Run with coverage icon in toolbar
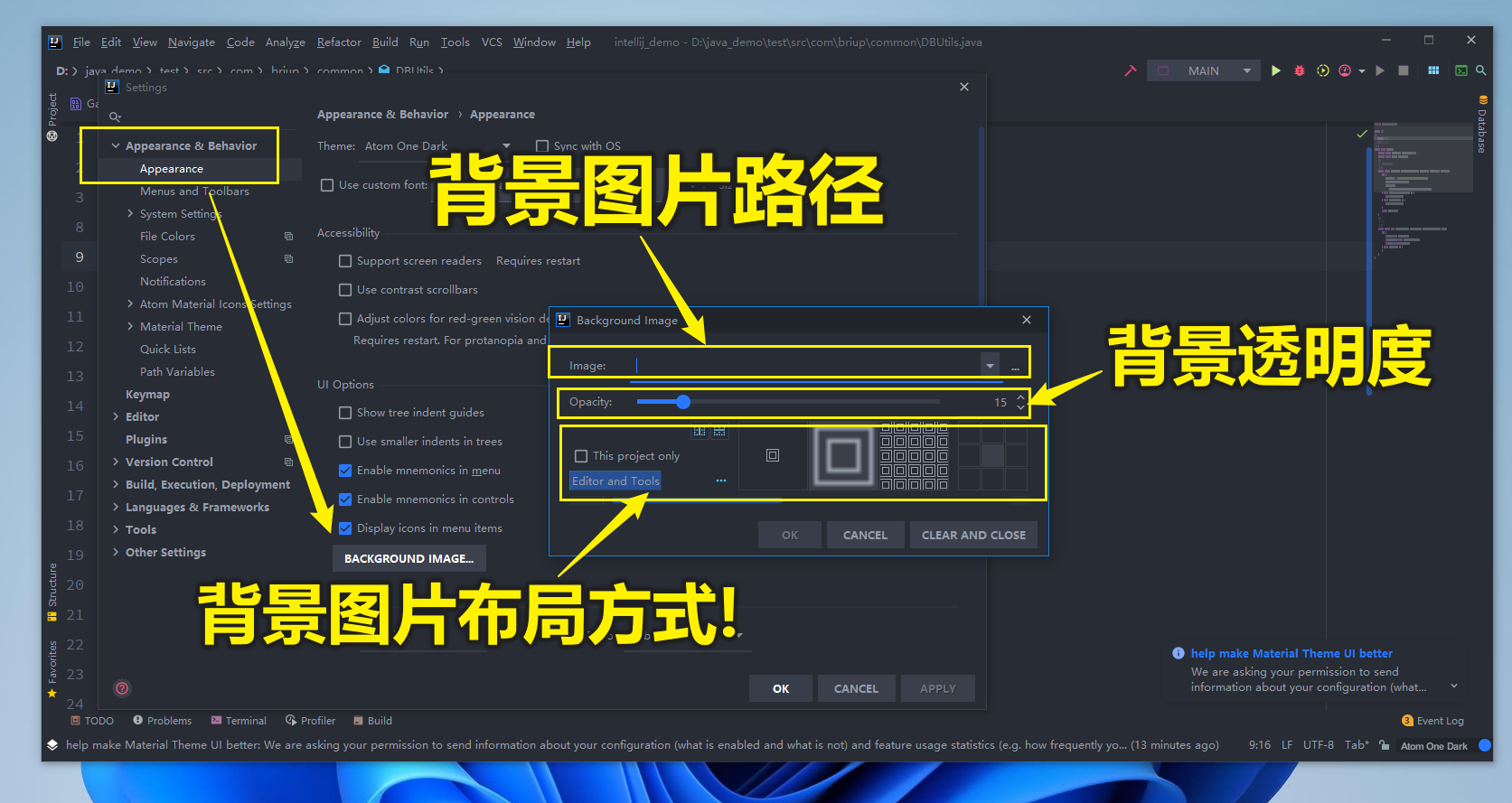The width and height of the screenshot is (1512, 803). coord(1323,70)
